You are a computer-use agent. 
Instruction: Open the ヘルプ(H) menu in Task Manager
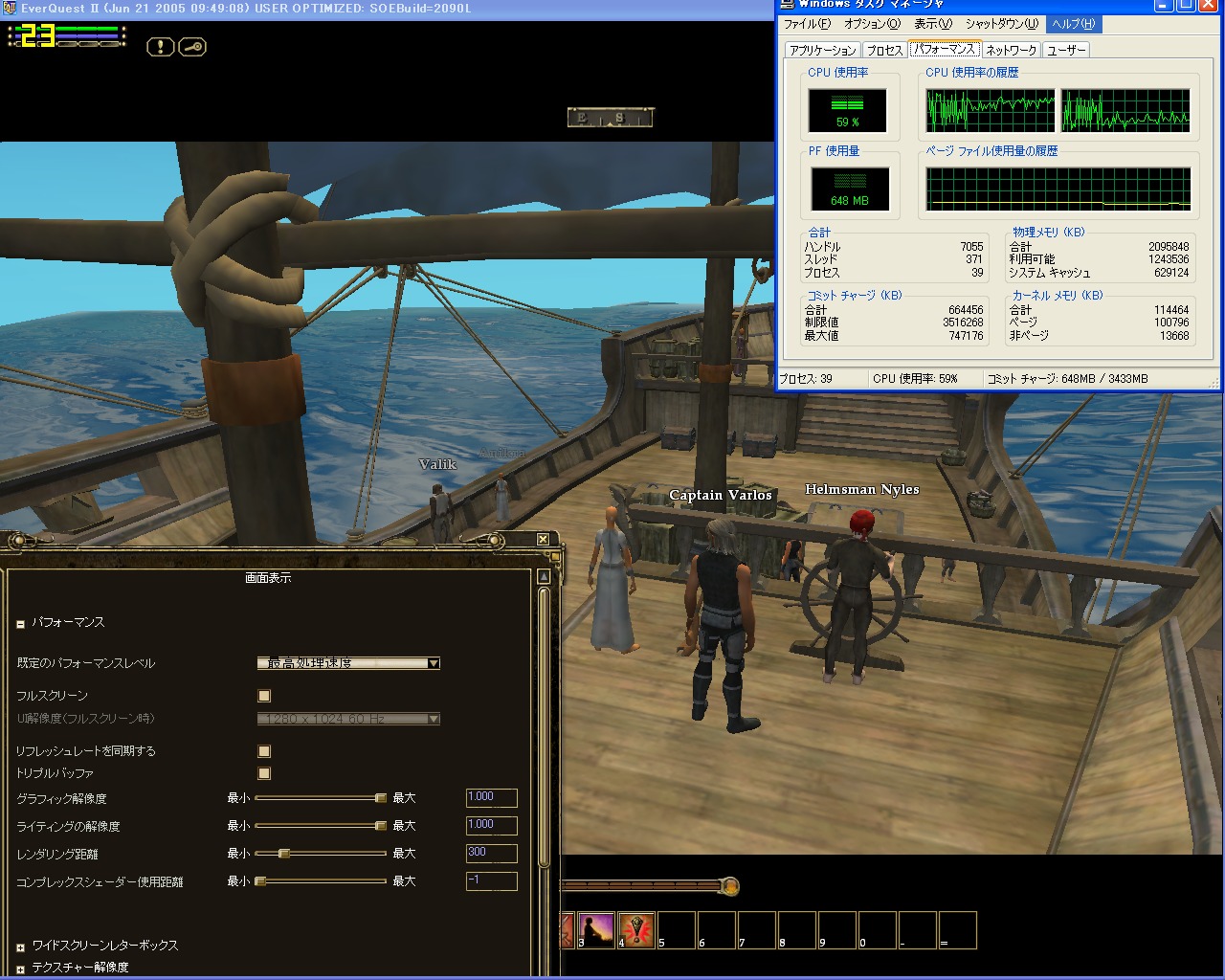click(1074, 24)
